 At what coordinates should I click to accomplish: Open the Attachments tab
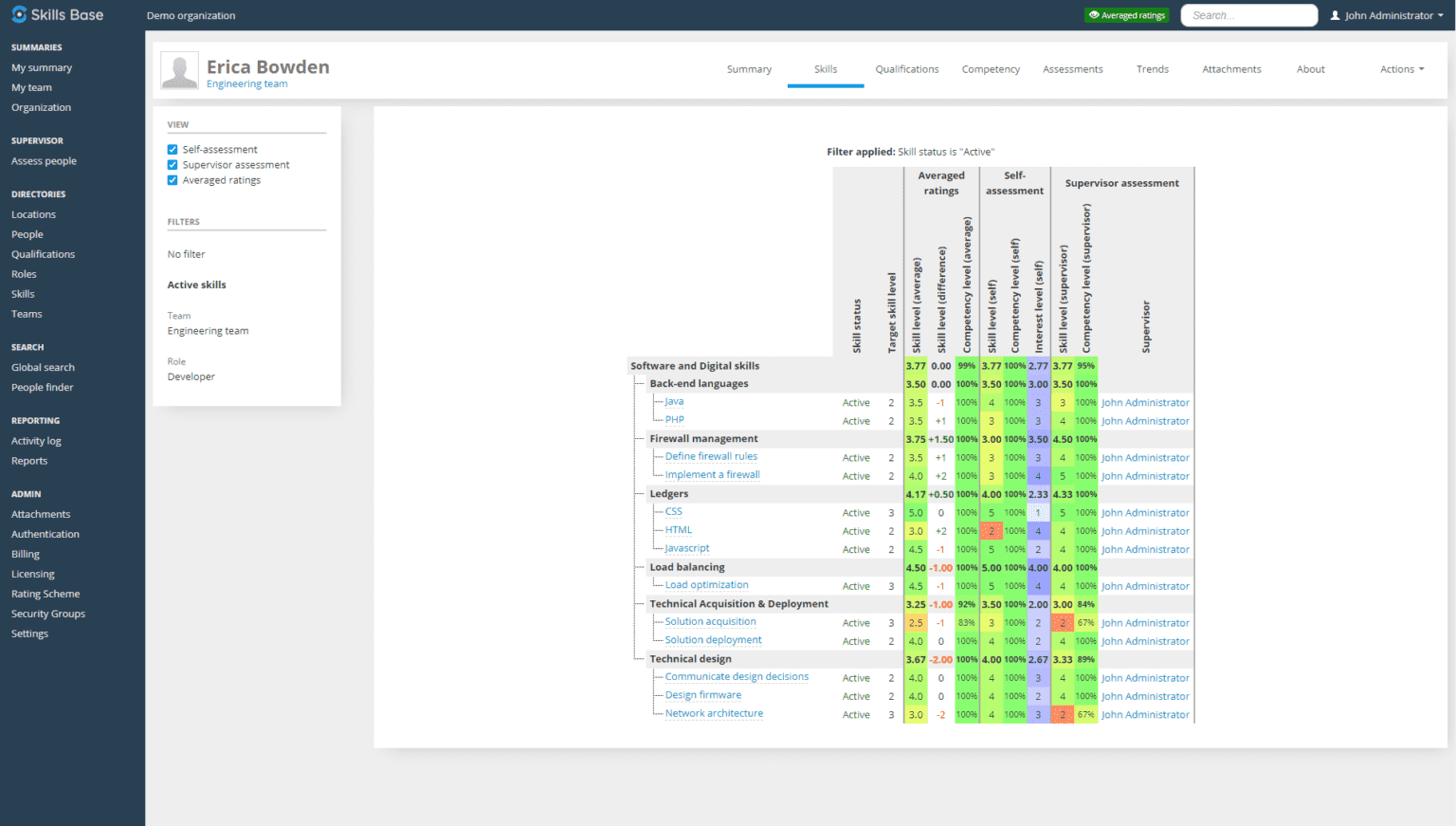tap(1231, 69)
